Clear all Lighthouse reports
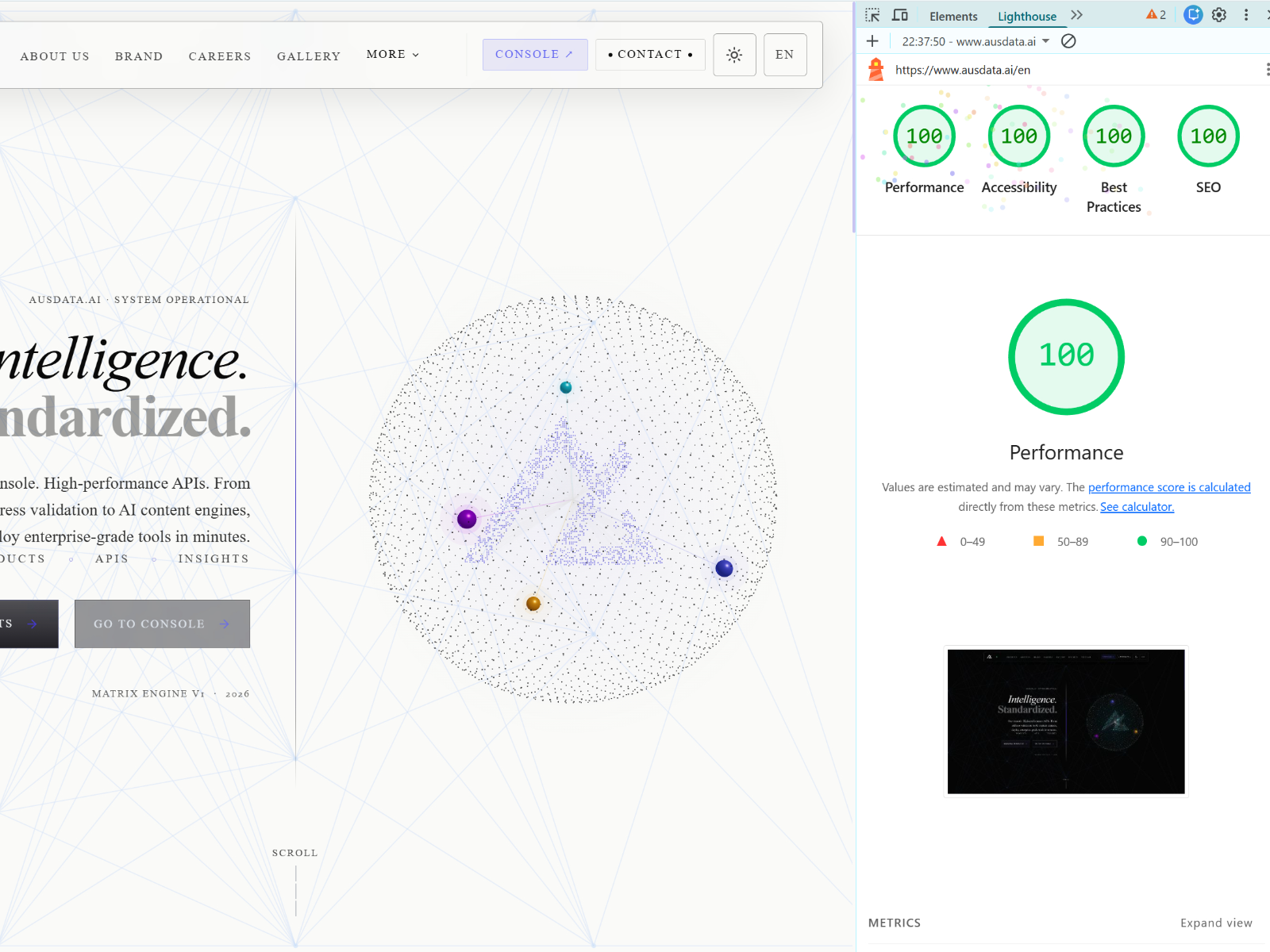 (x=1068, y=41)
